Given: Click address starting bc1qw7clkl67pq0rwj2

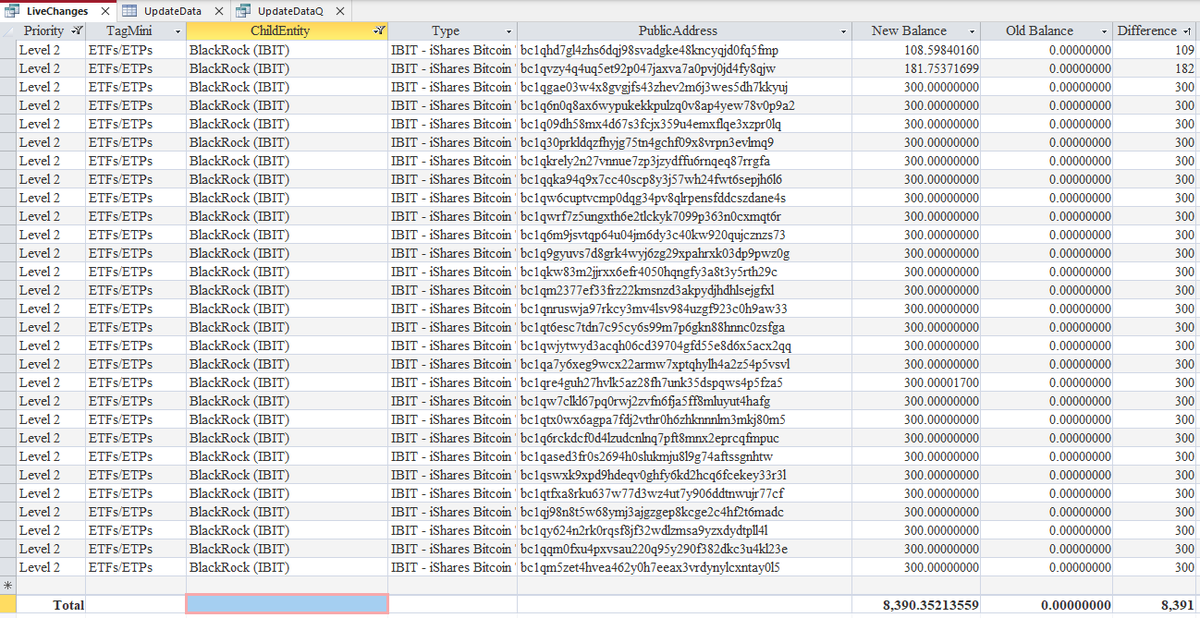Looking at the screenshot, I should point(646,401).
